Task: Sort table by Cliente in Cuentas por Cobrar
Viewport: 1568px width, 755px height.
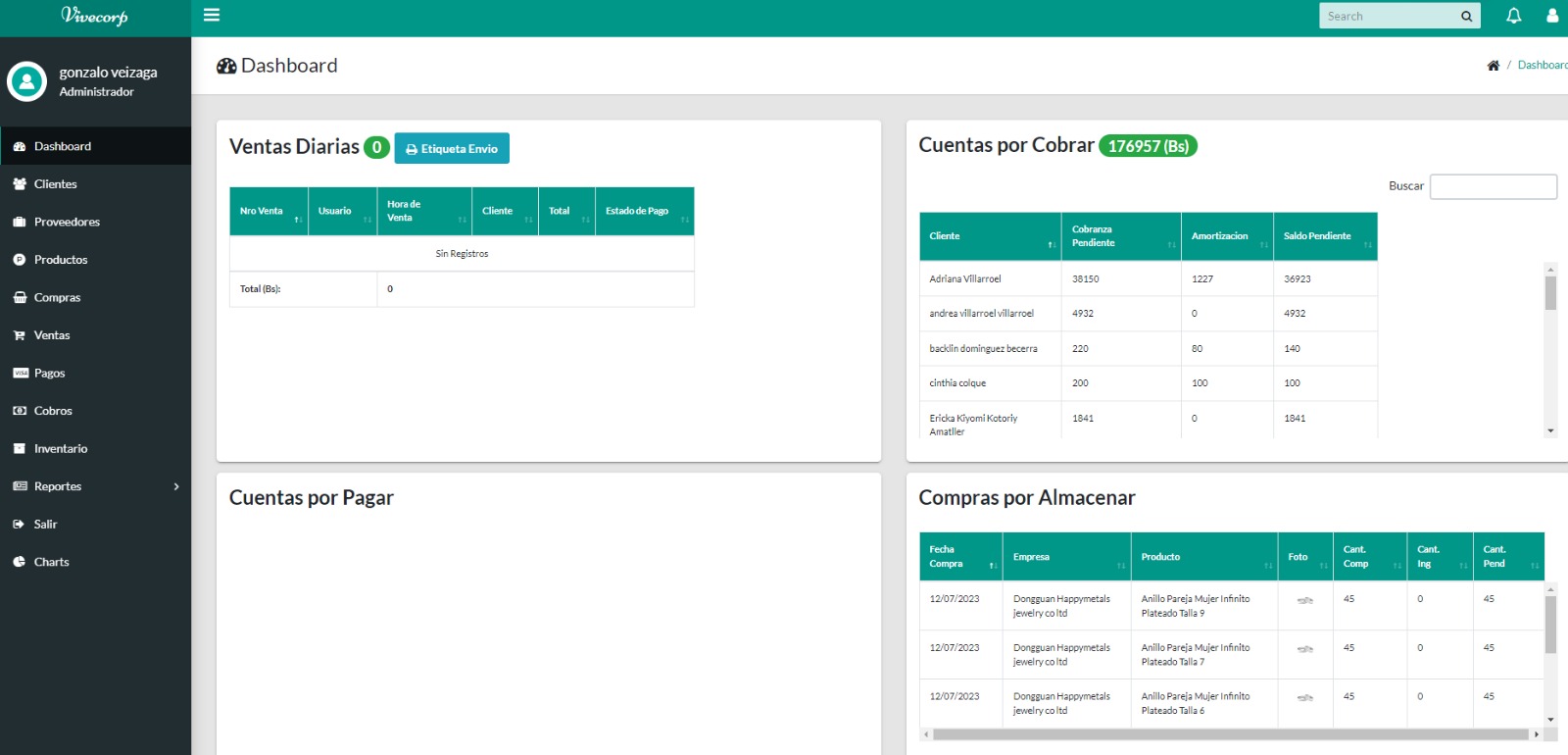Action: pyautogui.click(x=989, y=236)
